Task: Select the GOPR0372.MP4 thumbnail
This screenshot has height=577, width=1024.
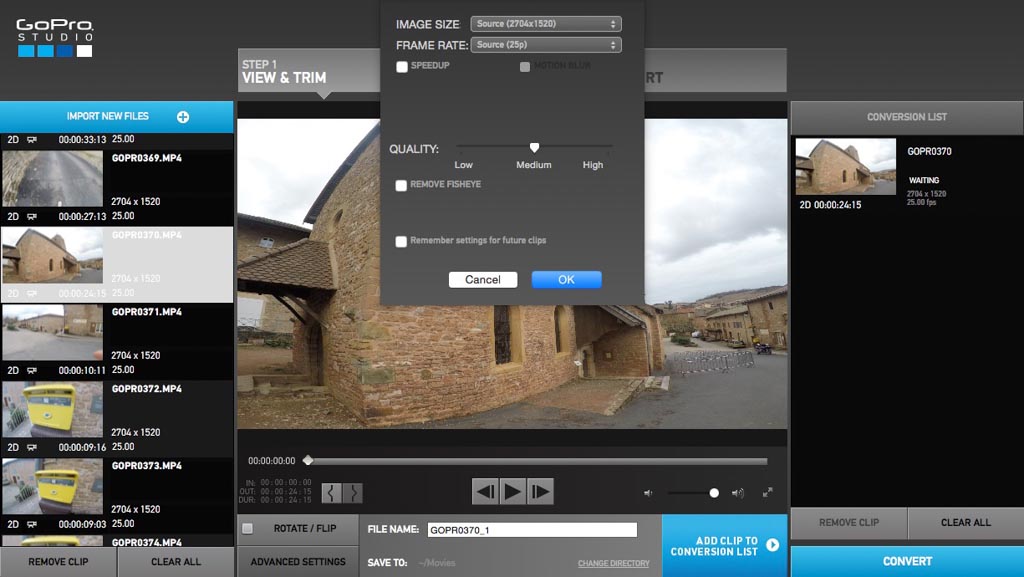Action: coord(52,410)
